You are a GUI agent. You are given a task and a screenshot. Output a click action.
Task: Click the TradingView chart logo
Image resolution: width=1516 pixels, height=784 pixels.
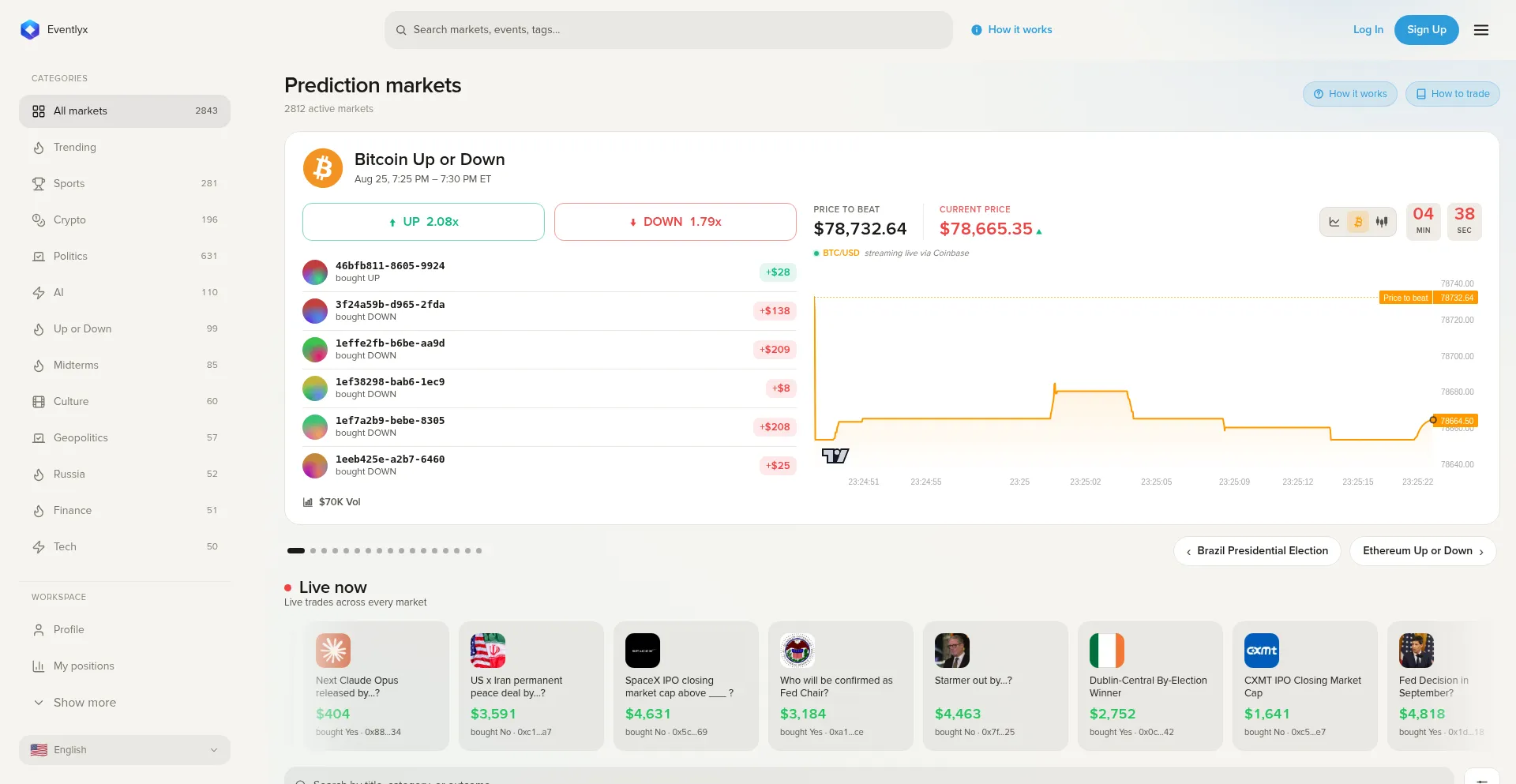point(835,456)
